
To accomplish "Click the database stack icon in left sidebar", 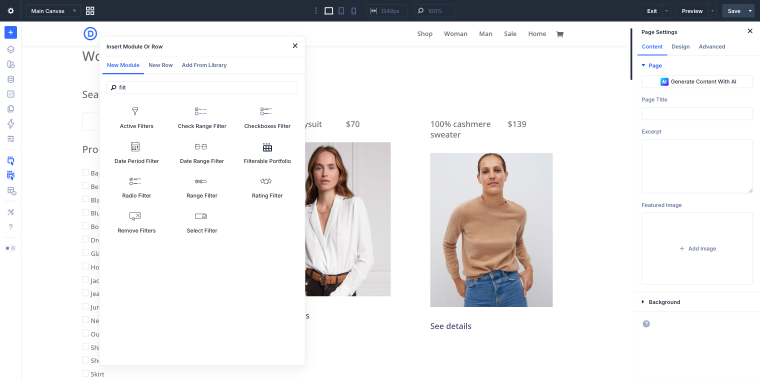I will [11, 79].
